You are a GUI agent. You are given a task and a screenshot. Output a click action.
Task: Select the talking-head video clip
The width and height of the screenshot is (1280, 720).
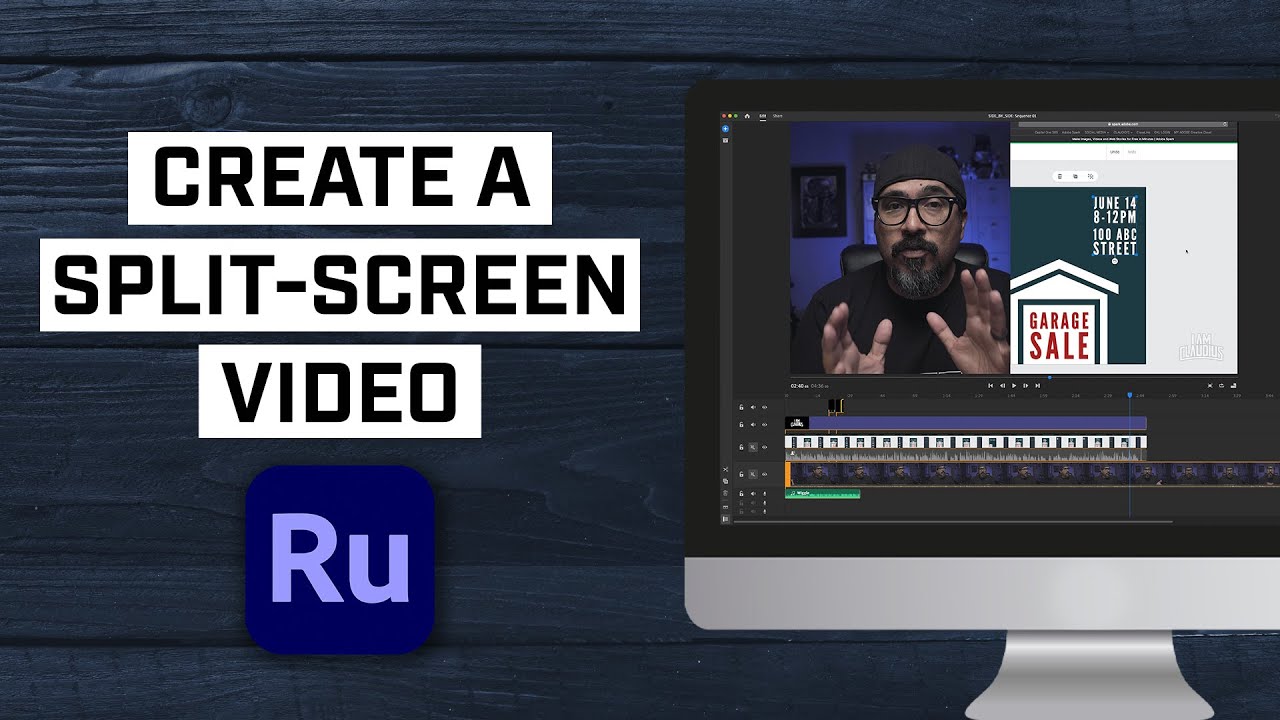point(1032,474)
